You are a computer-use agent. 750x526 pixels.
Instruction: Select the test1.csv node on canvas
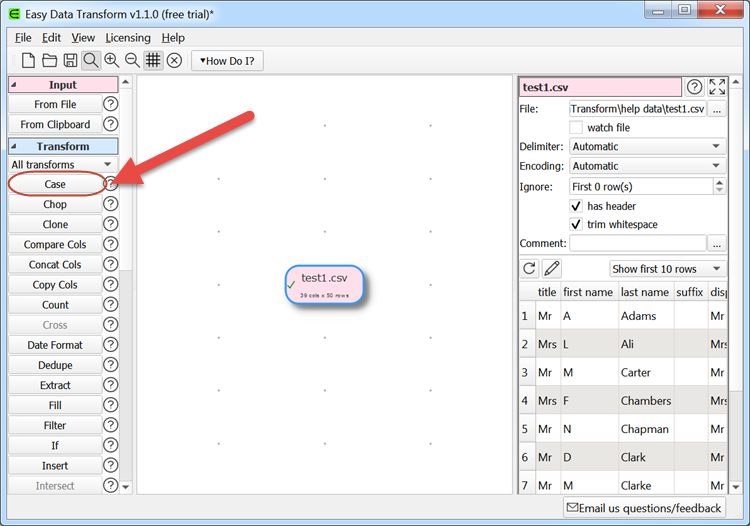coord(324,284)
